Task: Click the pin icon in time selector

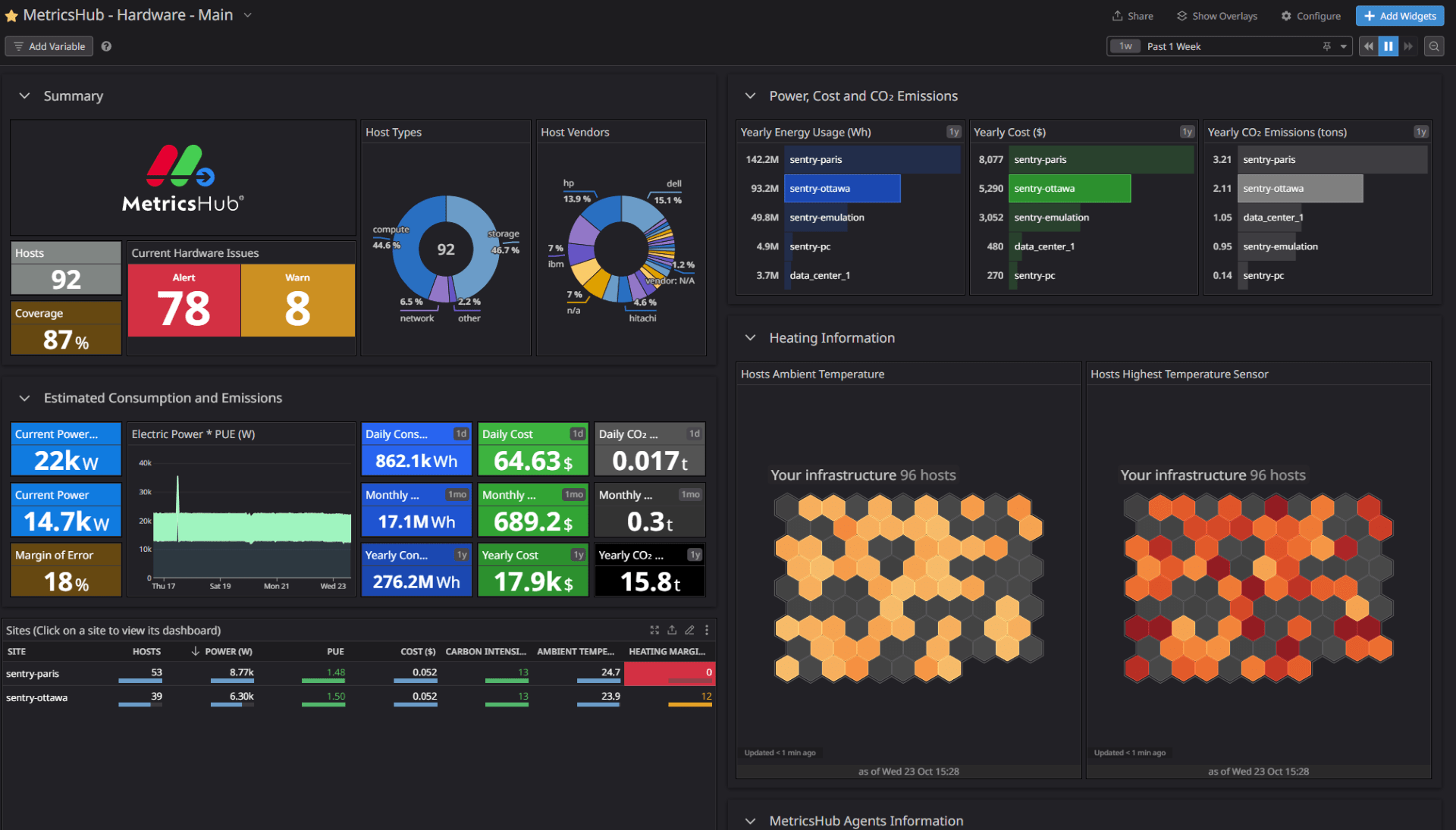Action: pyautogui.click(x=1326, y=46)
